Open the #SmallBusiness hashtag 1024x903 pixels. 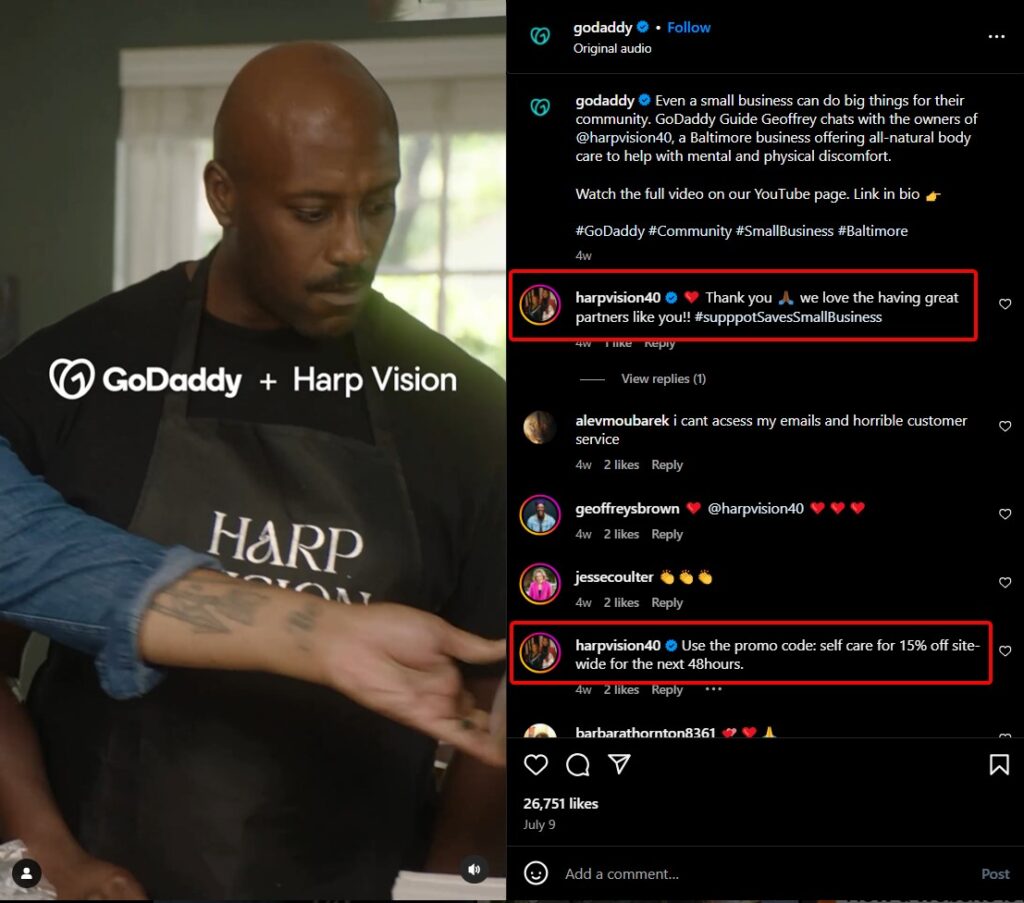[784, 231]
